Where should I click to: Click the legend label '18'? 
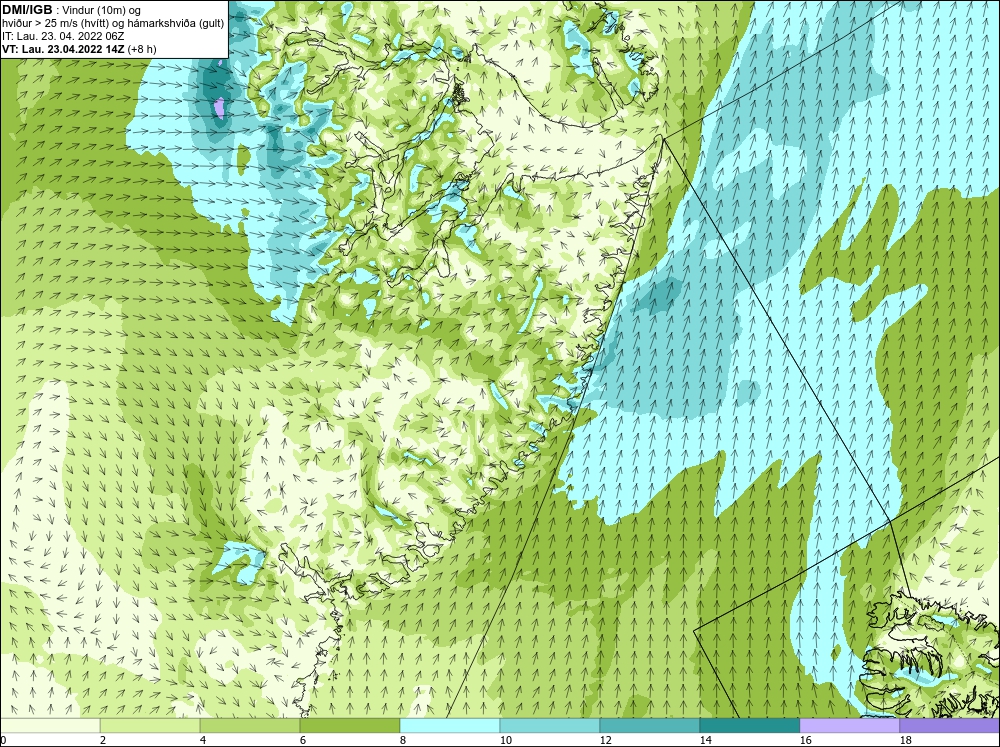[x=905, y=740]
